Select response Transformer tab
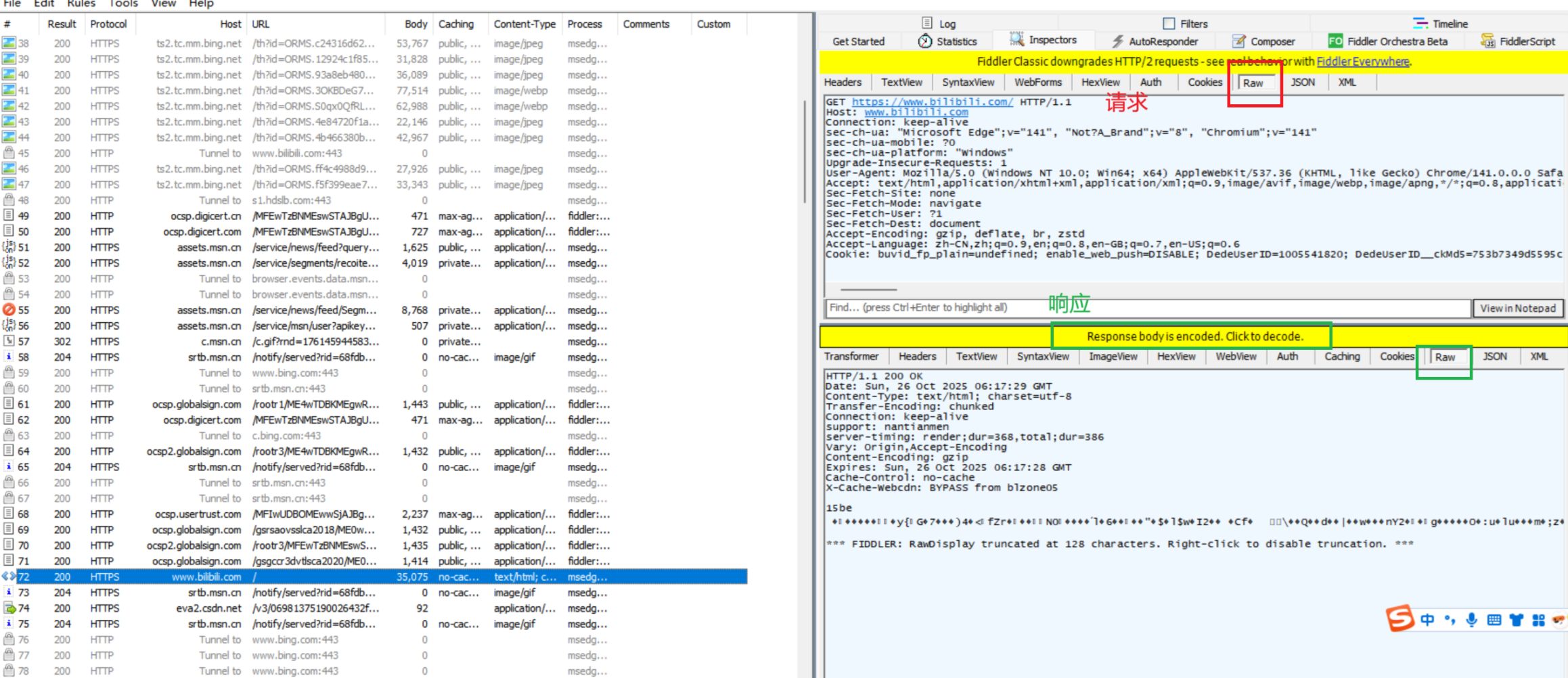1568x678 pixels. tap(851, 356)
